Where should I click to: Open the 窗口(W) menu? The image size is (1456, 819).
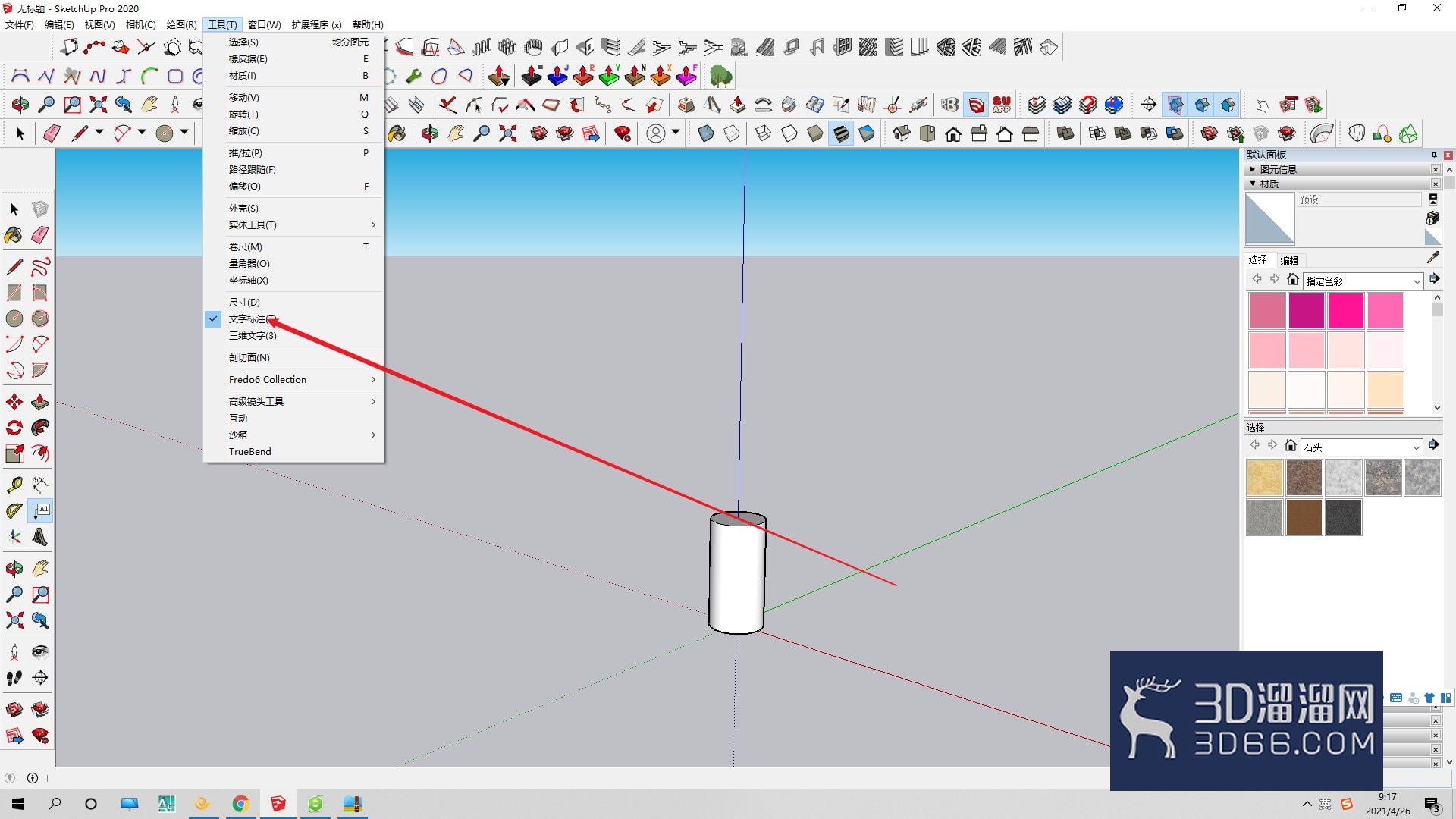[x=265, y=25]
